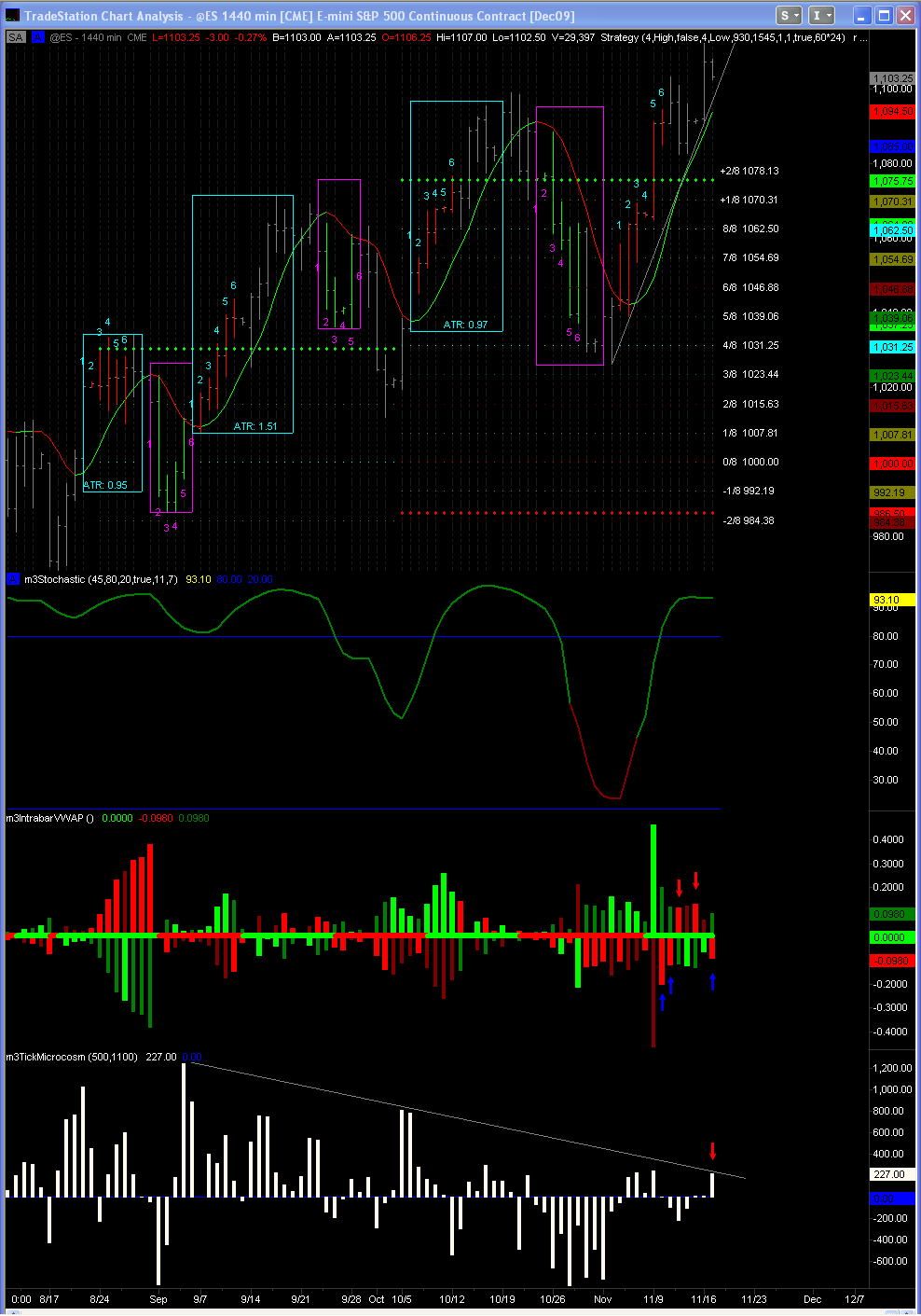
Task: Click the +2/8 1078.13 level label
Action: [x=749, y=171]
